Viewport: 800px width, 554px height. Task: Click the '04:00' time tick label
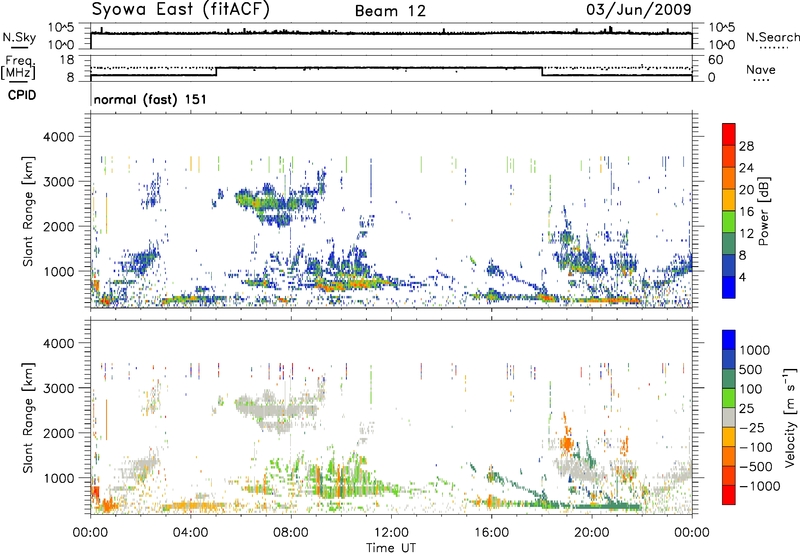click(191, 533)
